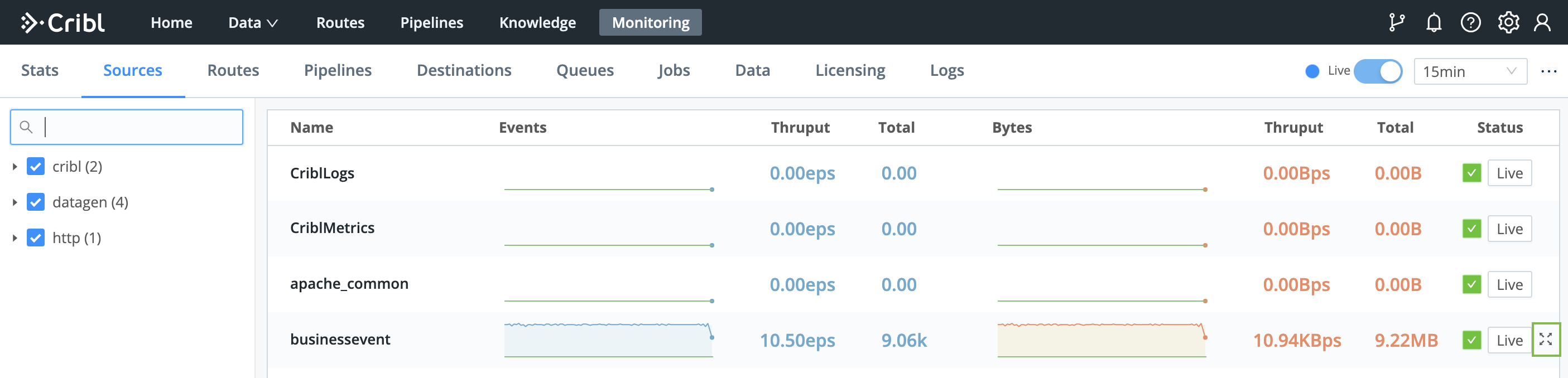
Task: Click the 10.50eps throughput value
Action: (x=797, y=340)
